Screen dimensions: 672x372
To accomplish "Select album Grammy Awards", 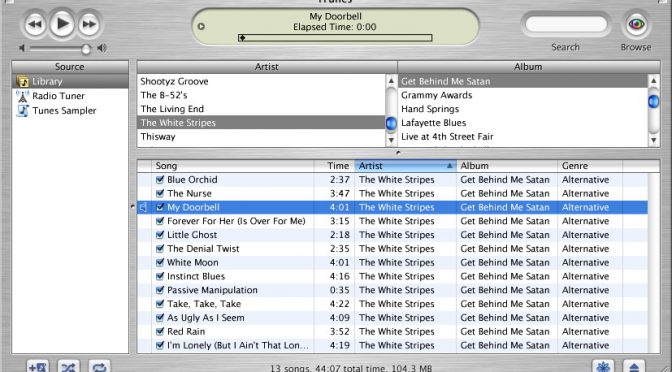I will pyautogui.click(x=523, y=95).
